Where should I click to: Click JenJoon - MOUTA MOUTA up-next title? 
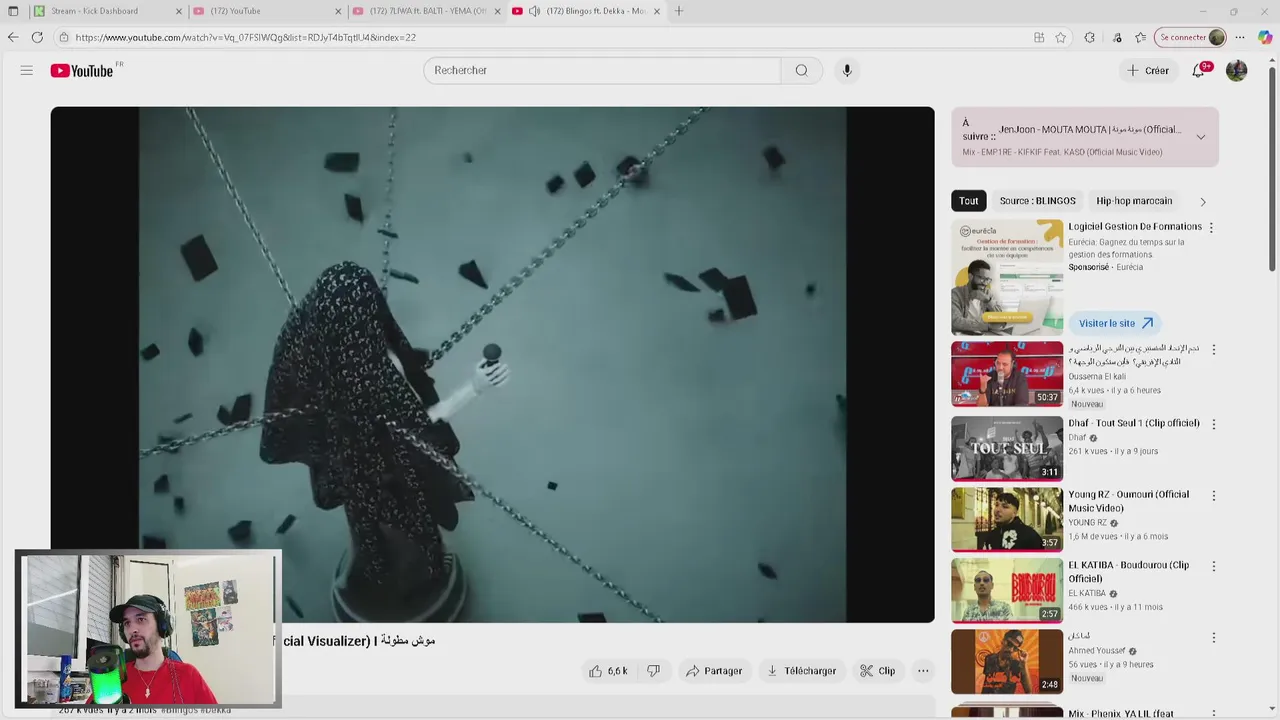tap(1090, 129)
